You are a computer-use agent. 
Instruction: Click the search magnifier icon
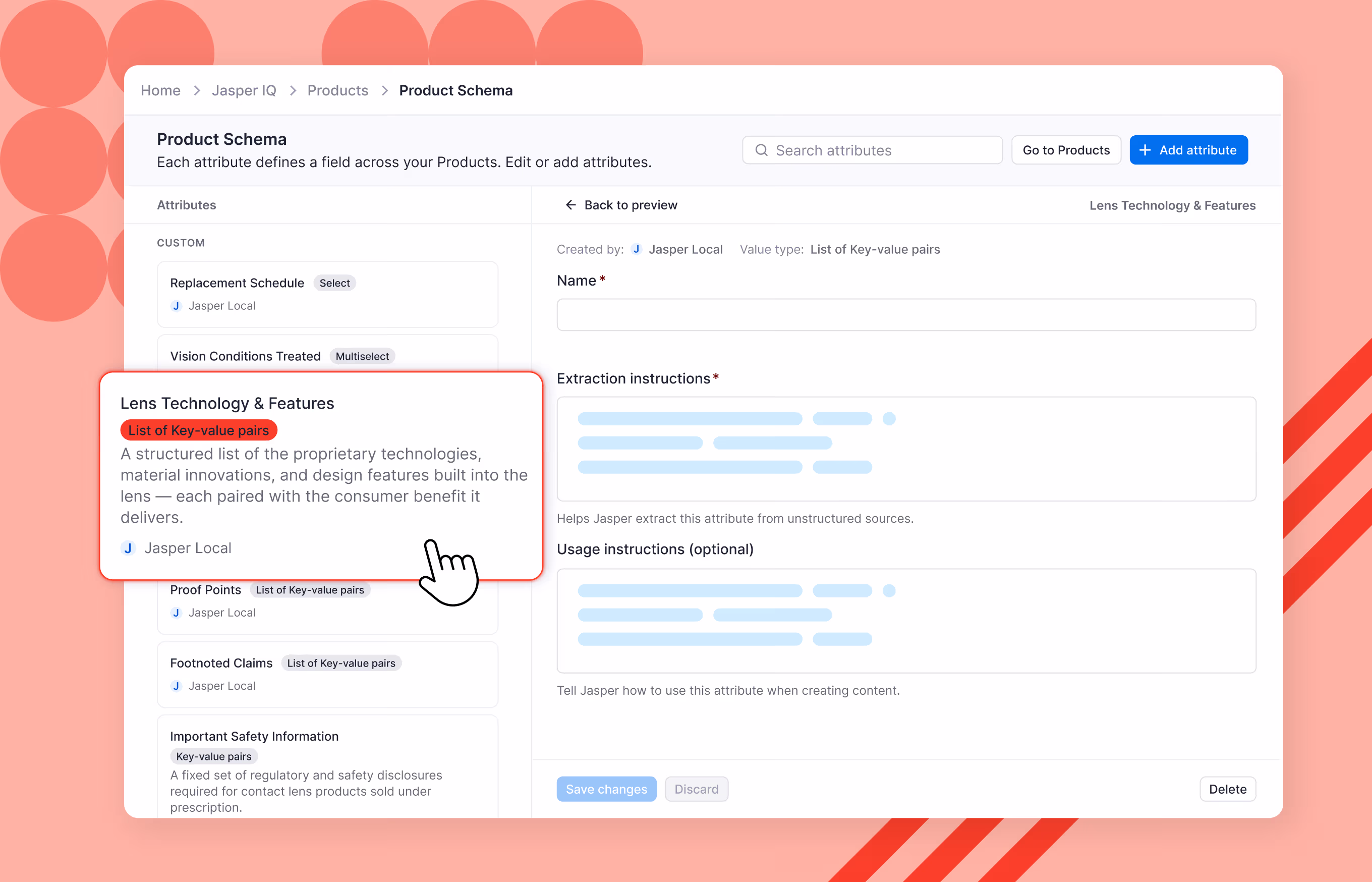761,150
